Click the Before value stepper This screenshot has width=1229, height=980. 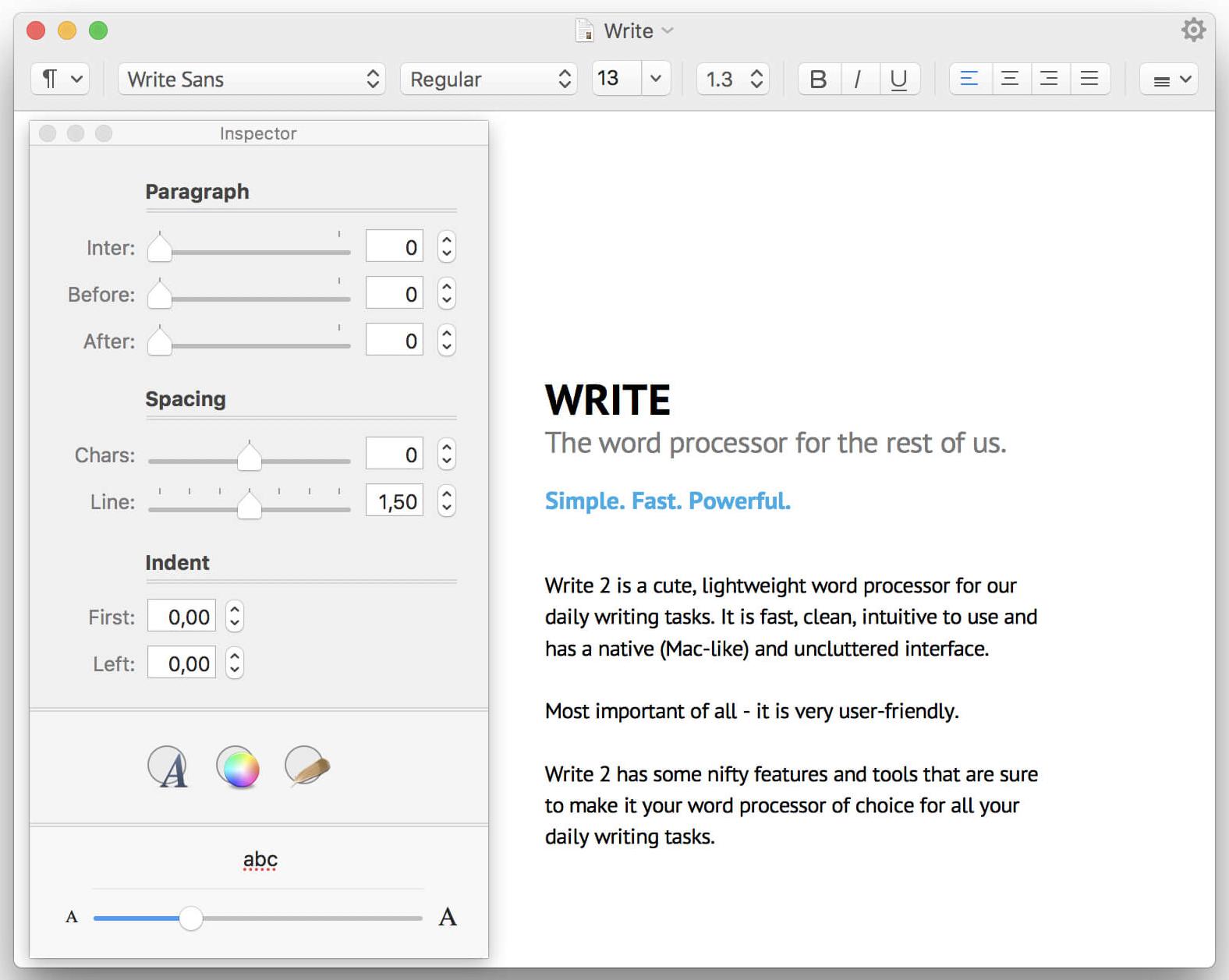point(447,294)
